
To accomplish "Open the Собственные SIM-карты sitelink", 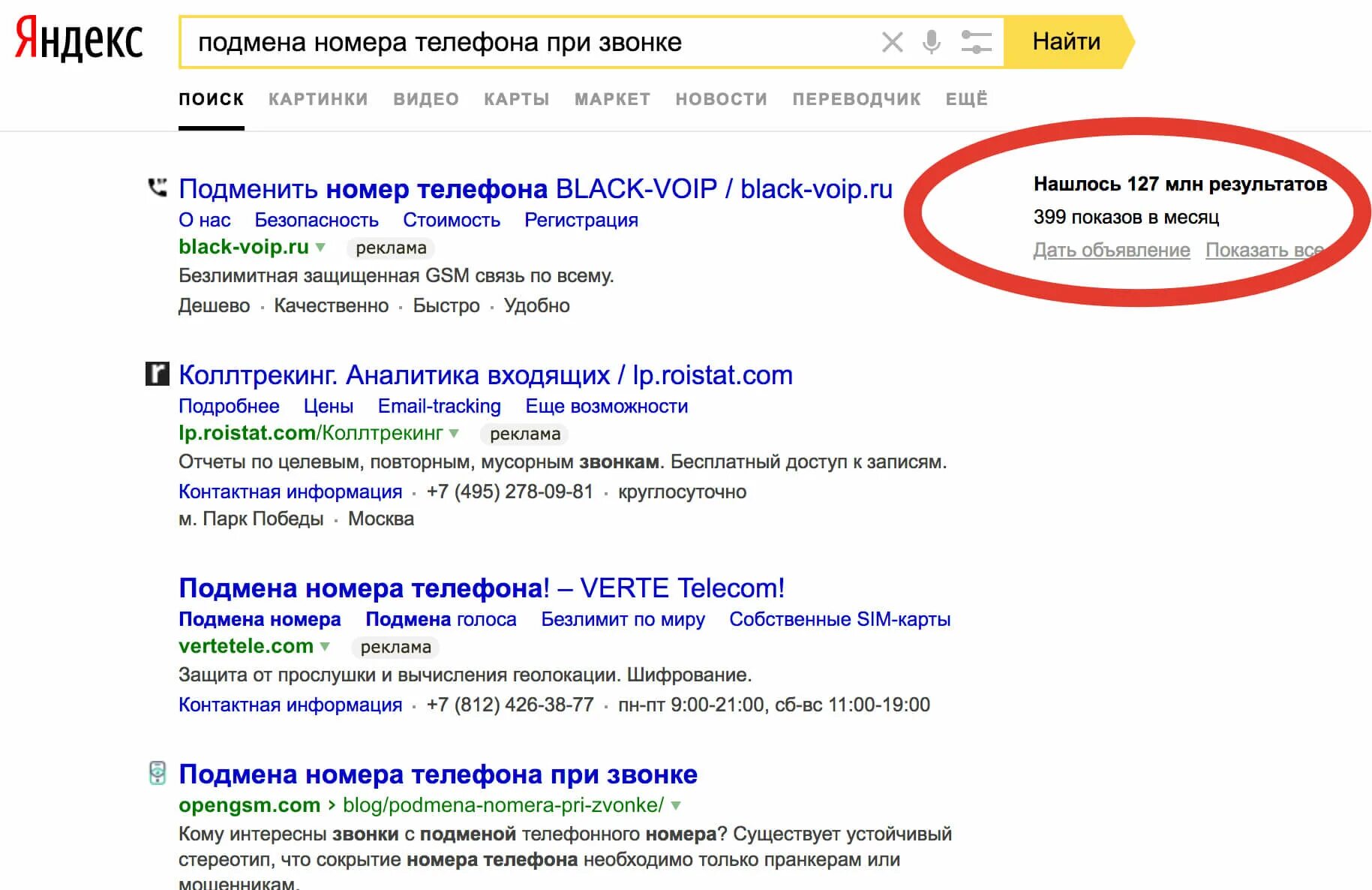I will pos(840,619).
